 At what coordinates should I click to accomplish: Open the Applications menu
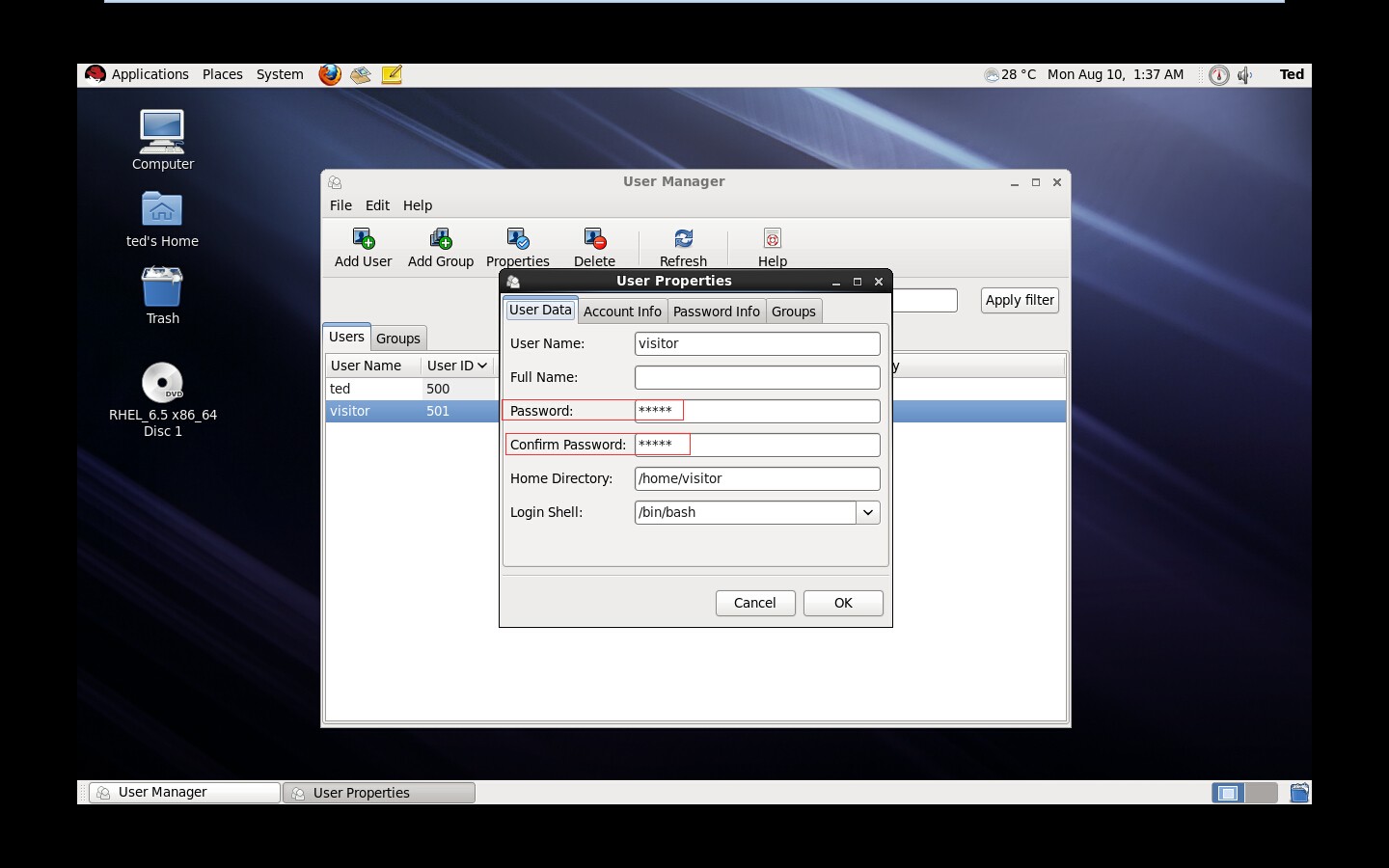[x=150, y=74]
